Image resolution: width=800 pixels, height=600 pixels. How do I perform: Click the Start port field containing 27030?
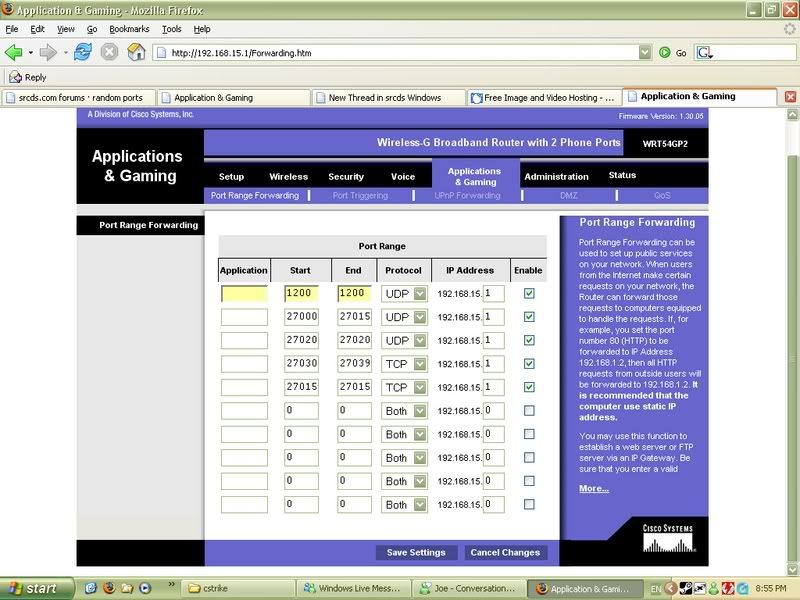[301, 364]
